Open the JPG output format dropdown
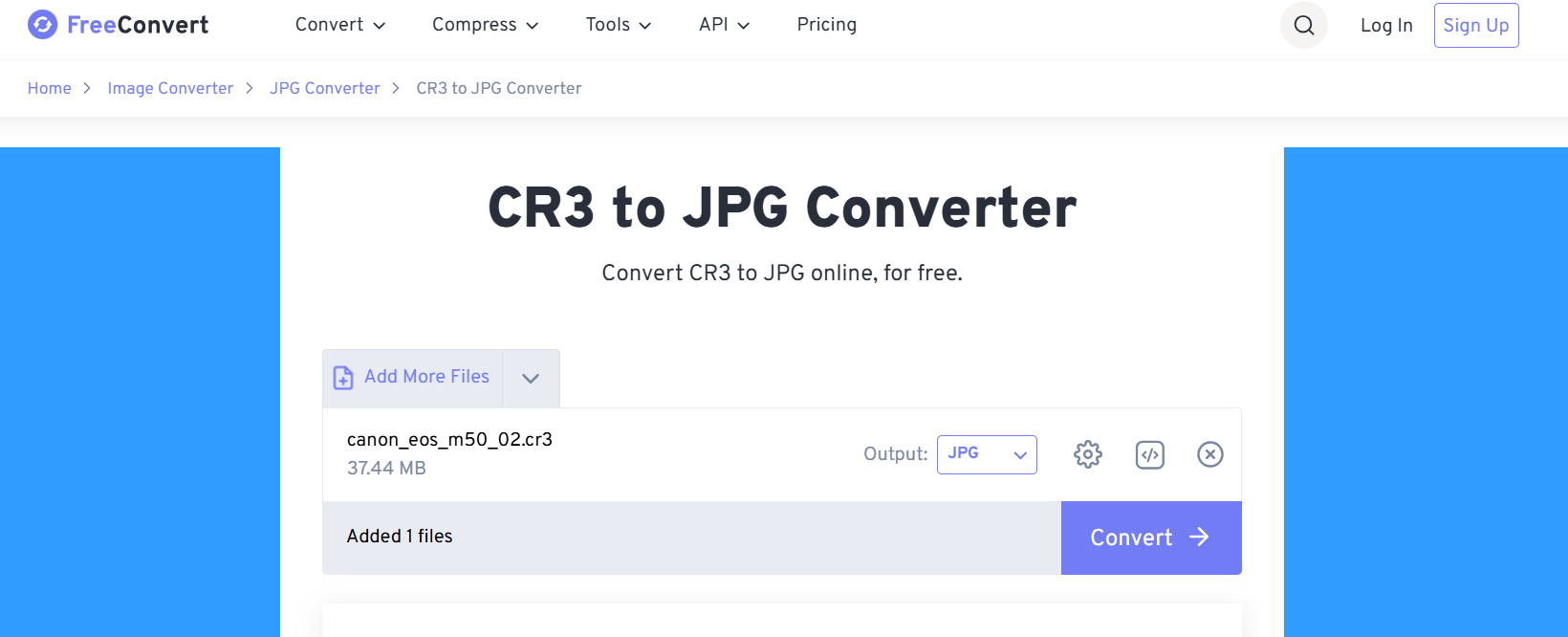Image resolution: width=1568 pixels, height=637 pixels. pos(987,454)
